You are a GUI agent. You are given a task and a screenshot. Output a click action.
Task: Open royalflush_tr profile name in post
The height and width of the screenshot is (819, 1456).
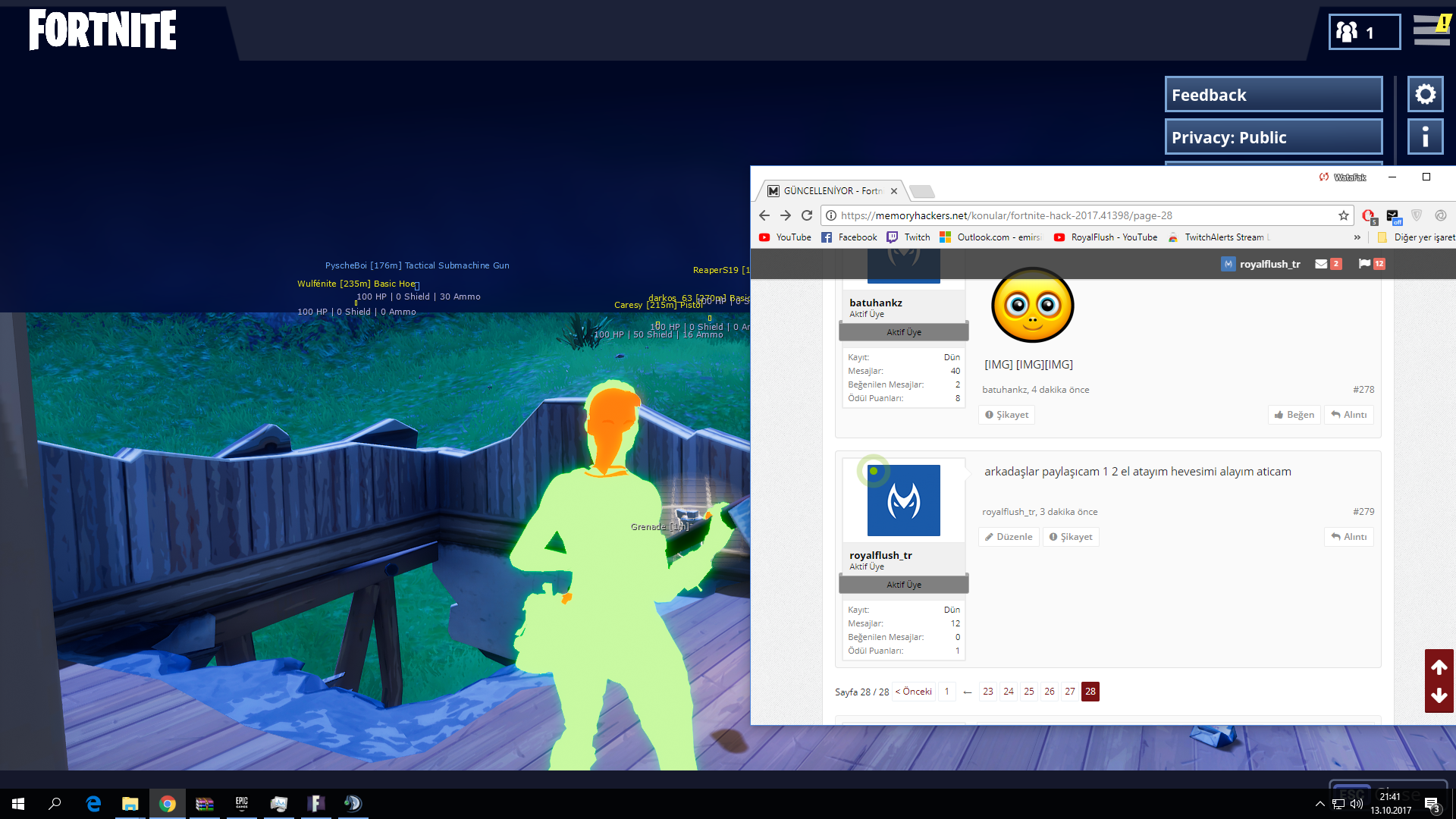click(880, 555)
